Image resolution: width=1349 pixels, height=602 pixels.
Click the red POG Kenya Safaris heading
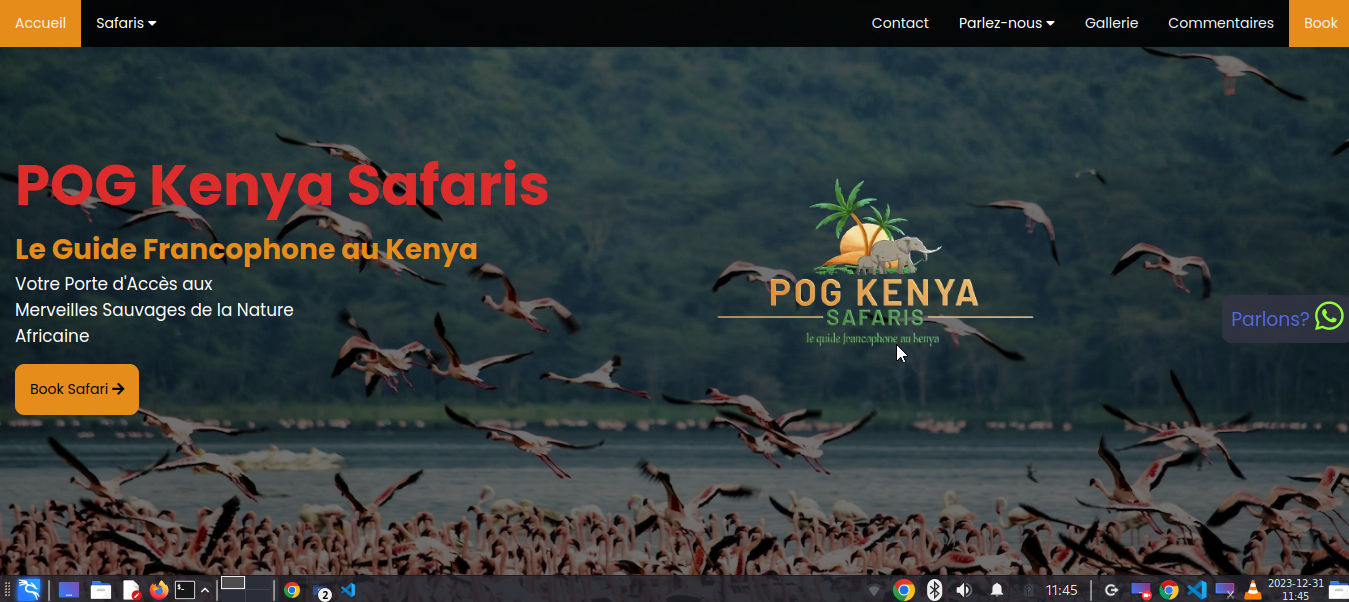pos(282,185)
